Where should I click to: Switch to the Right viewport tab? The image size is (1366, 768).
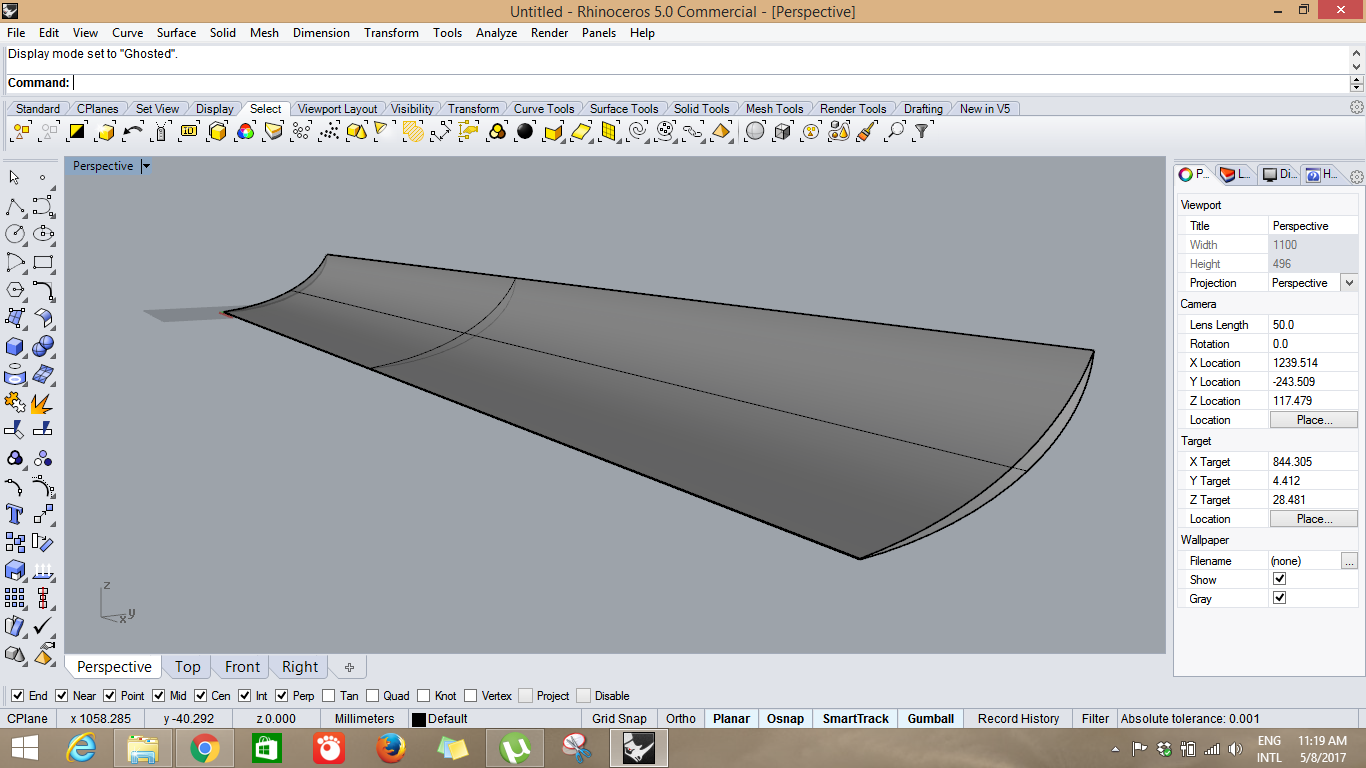pyautogui.click(x=299, y=667)
